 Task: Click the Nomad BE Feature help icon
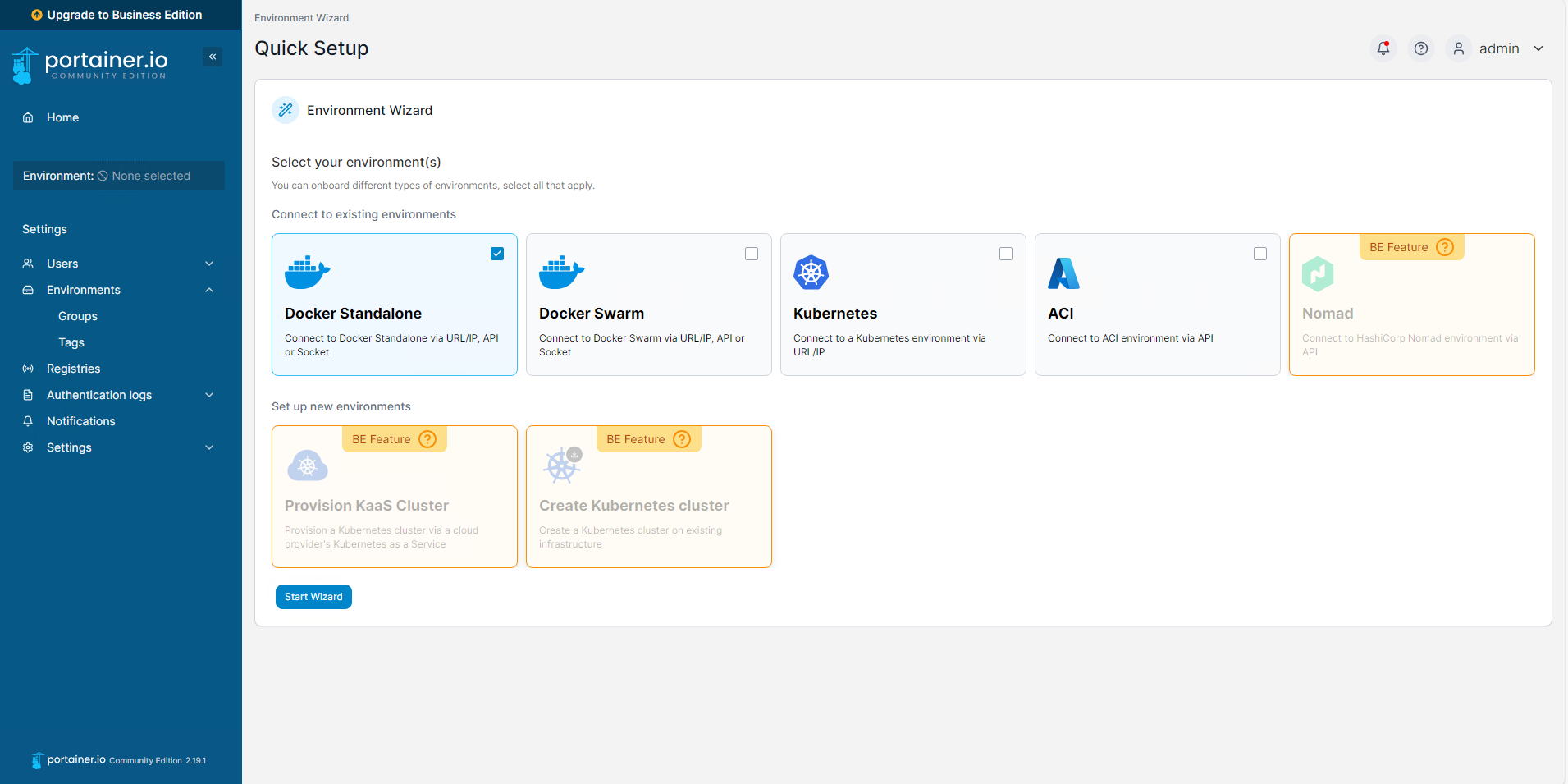pos(1445,247)
